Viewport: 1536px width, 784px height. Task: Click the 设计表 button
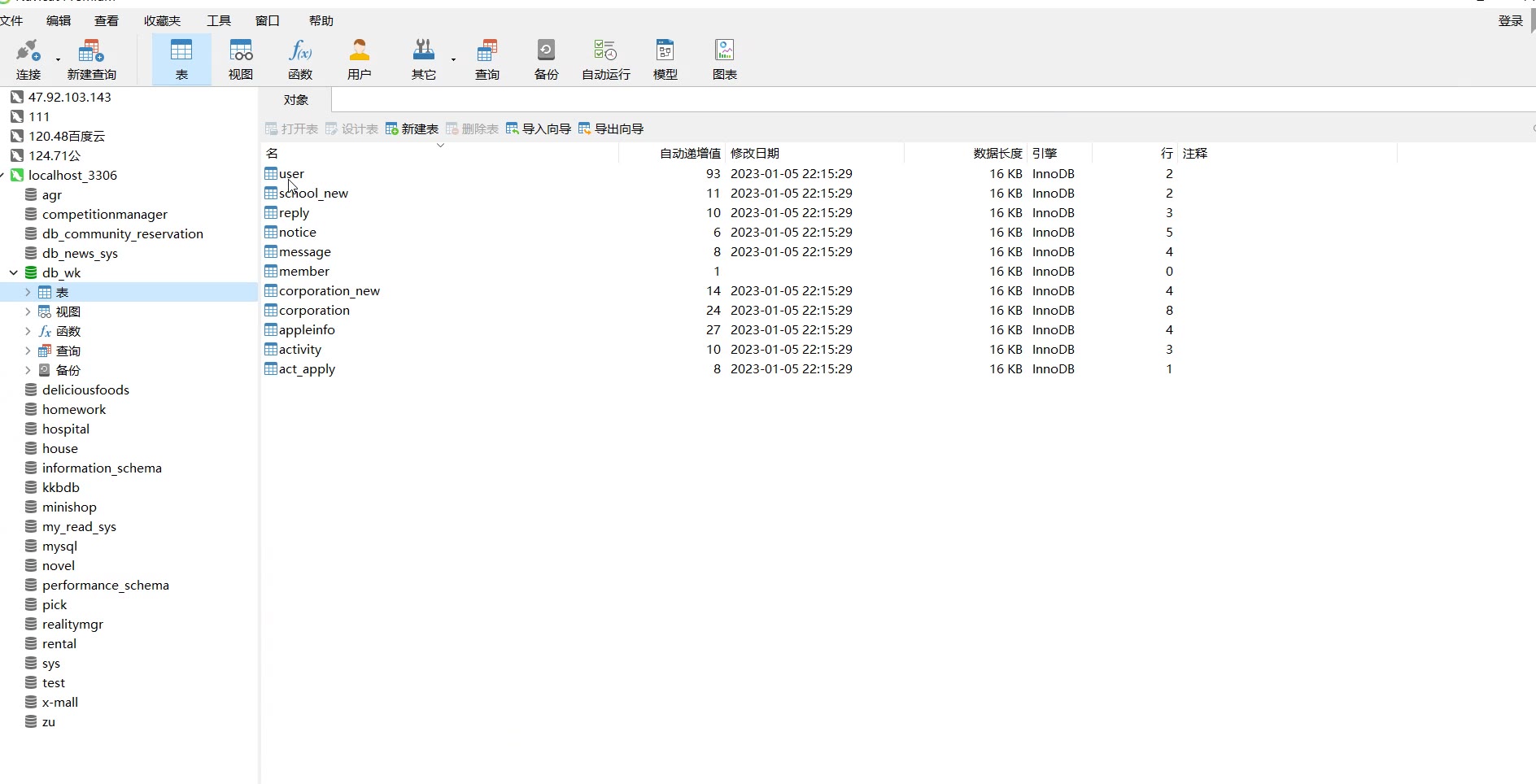pyautogui.click(x=351, y=128)
